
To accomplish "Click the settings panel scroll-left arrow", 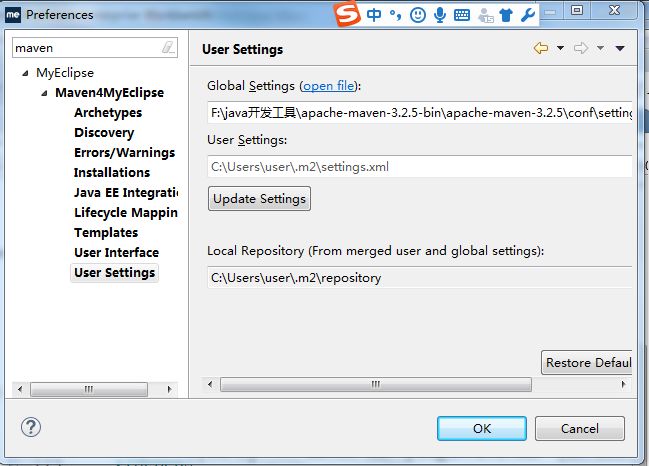I will pos(210,384).
